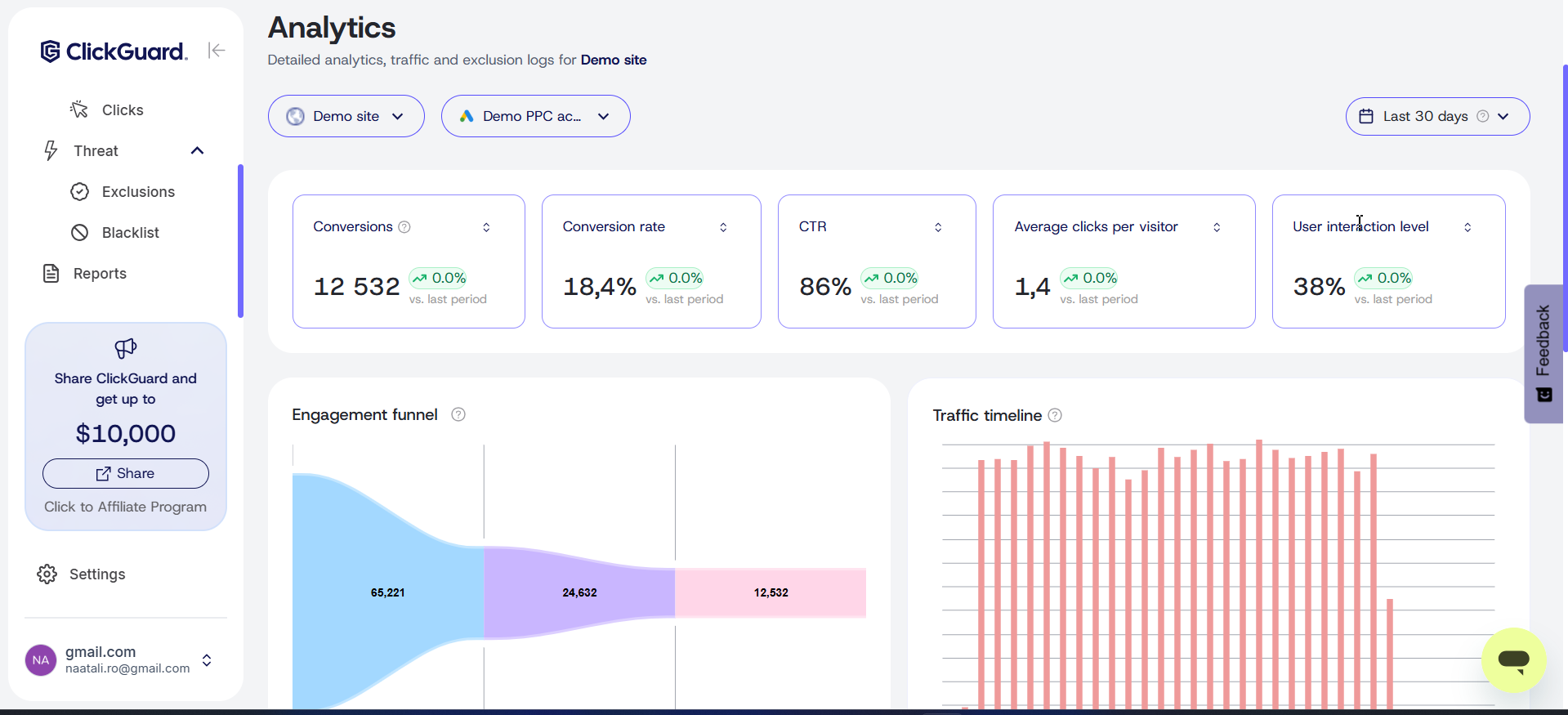The width and height of the screenshot is (1568, 715).
Task: Toggle the User interaction level selector arrows
Action: tap(1467, 227)
